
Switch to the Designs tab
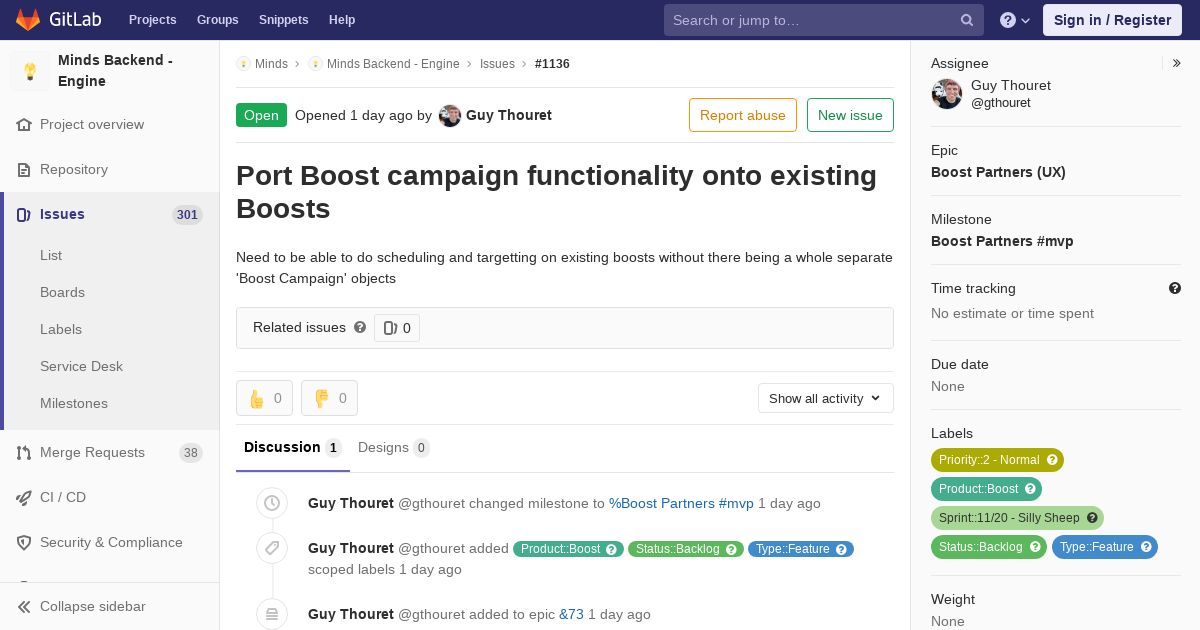[x=392, y=448]
